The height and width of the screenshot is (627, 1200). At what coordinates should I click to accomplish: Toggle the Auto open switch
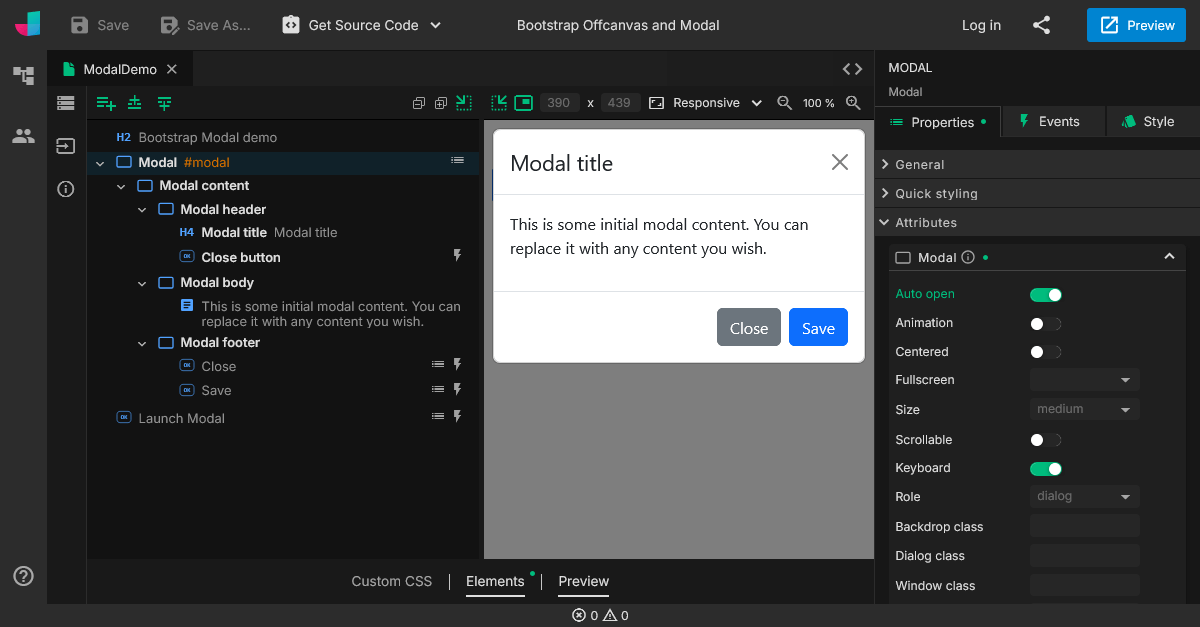[x=1046, y=294]
